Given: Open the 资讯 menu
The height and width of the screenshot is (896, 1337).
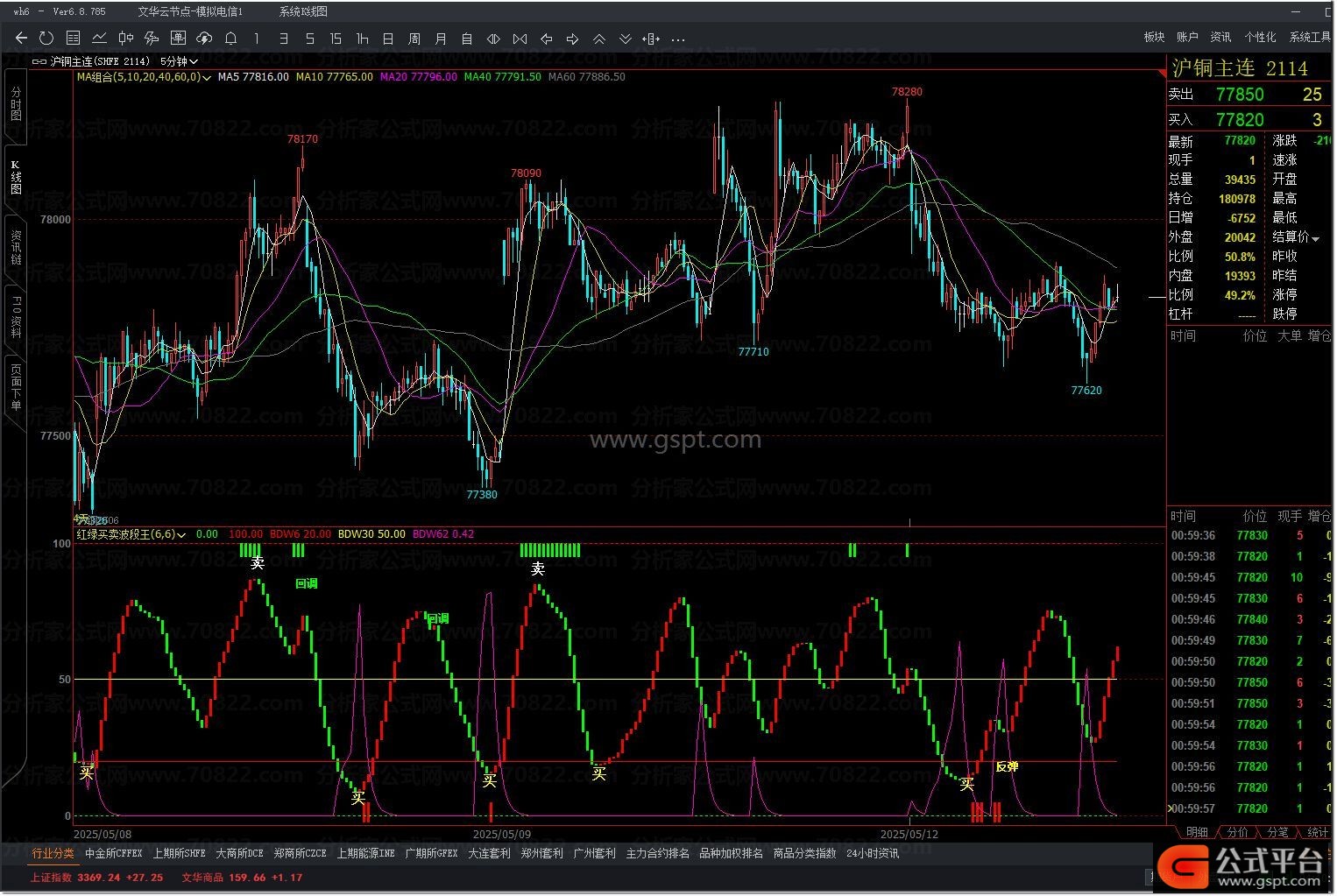Looking at the screenshot, I should [x=1220, y=37].
